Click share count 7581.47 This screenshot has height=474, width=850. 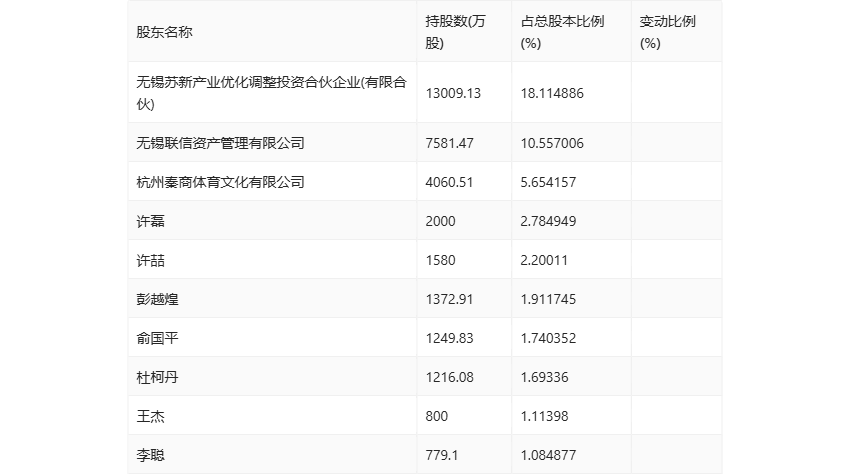(x=449, y=143)
